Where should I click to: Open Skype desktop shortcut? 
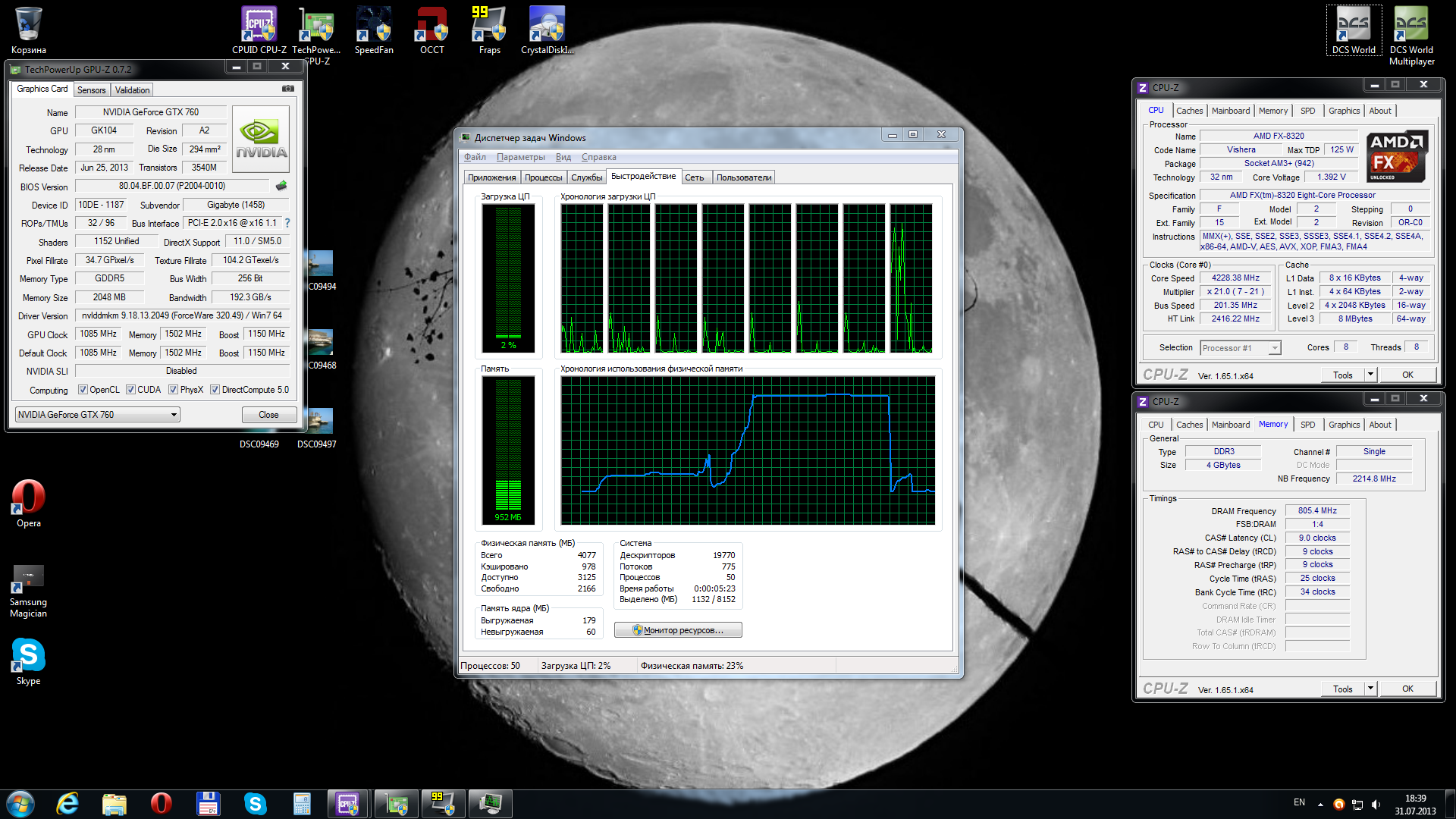[x=29, y=661]
